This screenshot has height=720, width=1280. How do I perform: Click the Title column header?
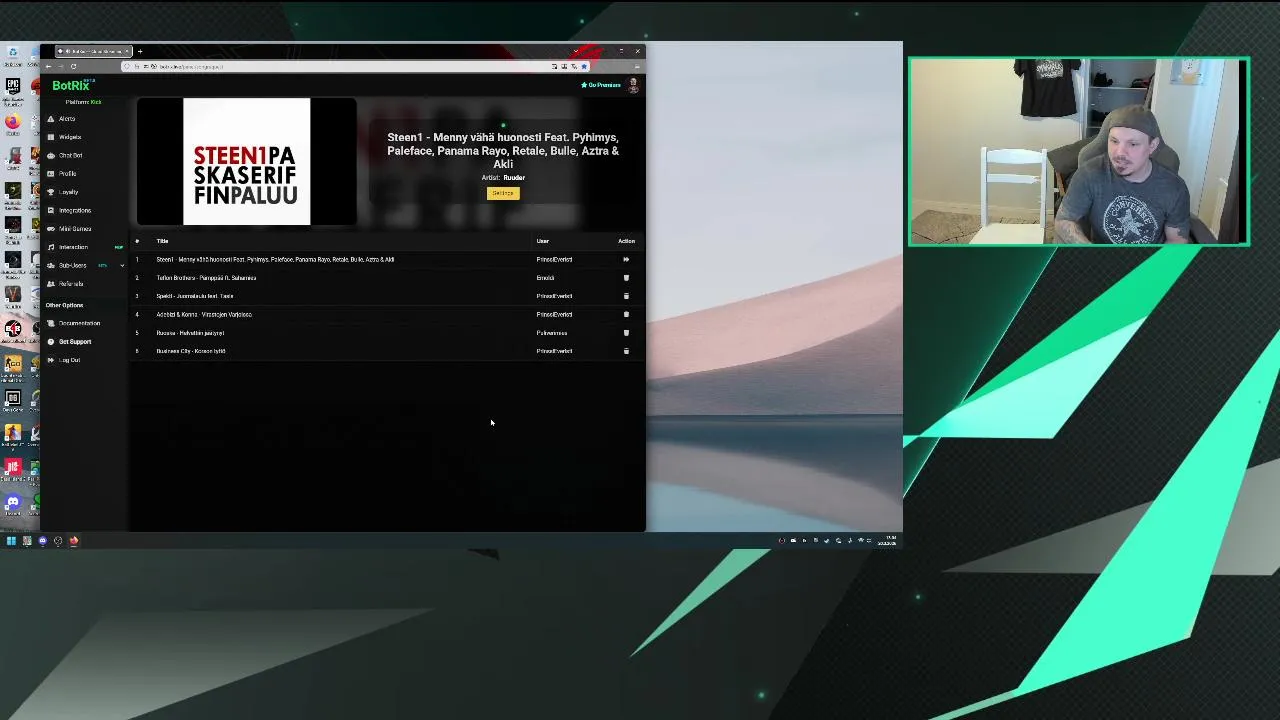pyautogui.click(x=162, y=241)
